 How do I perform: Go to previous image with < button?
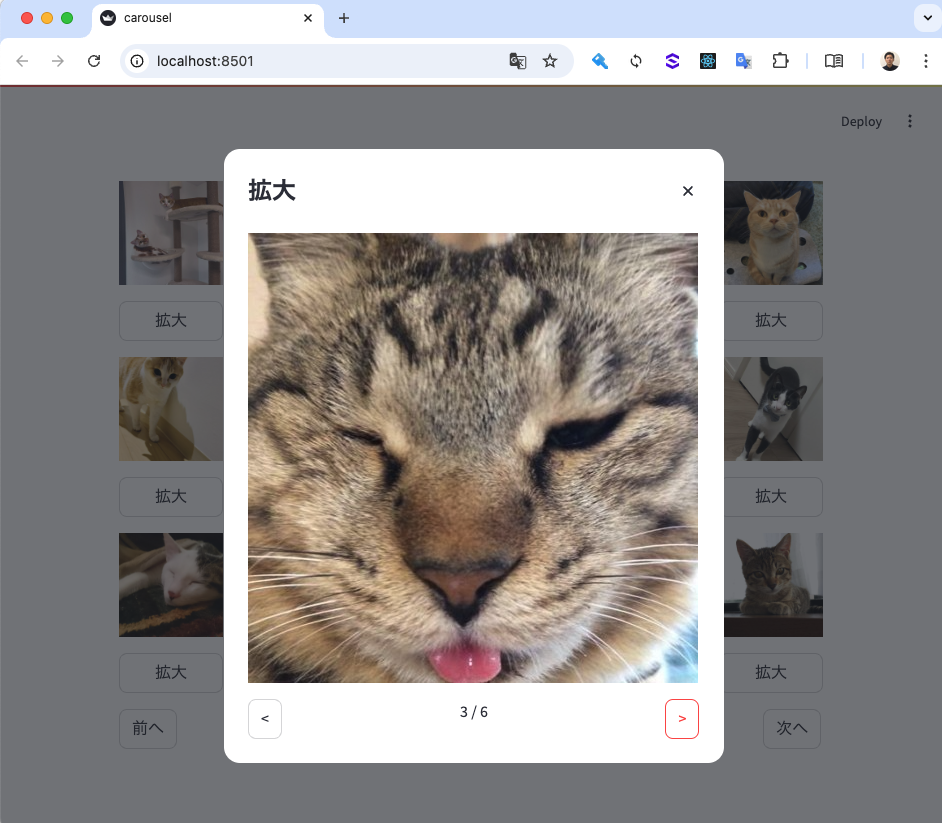click(x=265, y=718)
